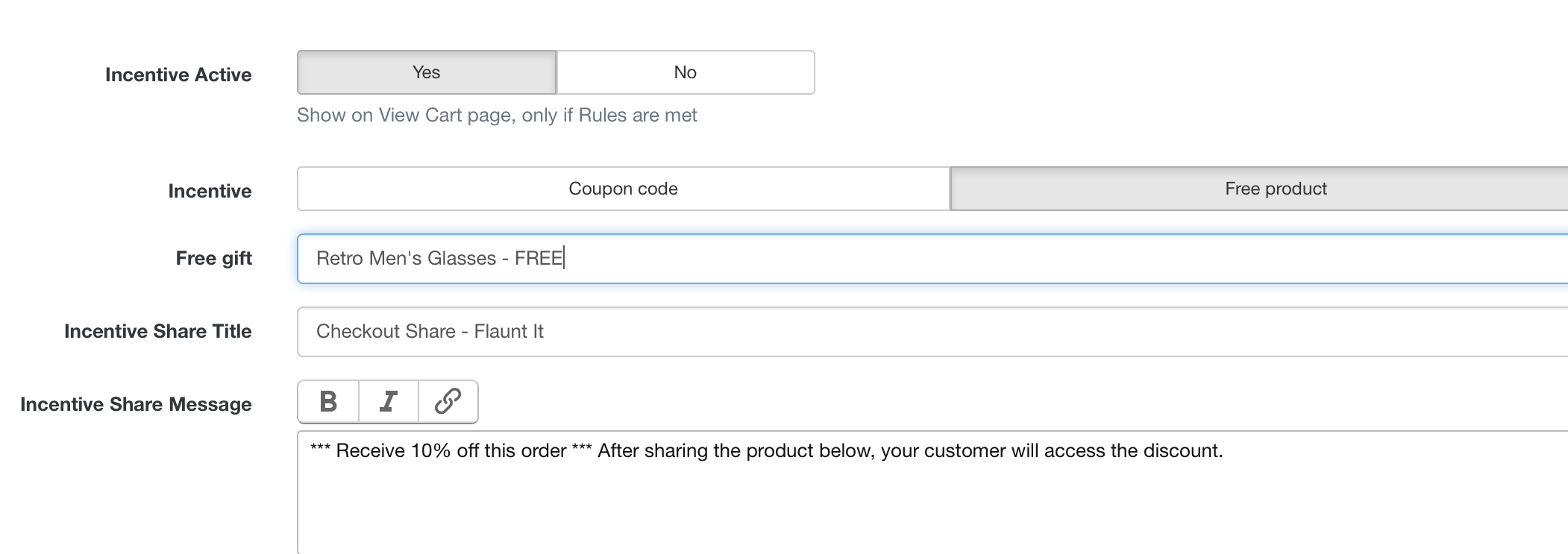1568x554 pixels.
Task: Click the 'Incentive Active' field label
Action: [x=178, y=75]
